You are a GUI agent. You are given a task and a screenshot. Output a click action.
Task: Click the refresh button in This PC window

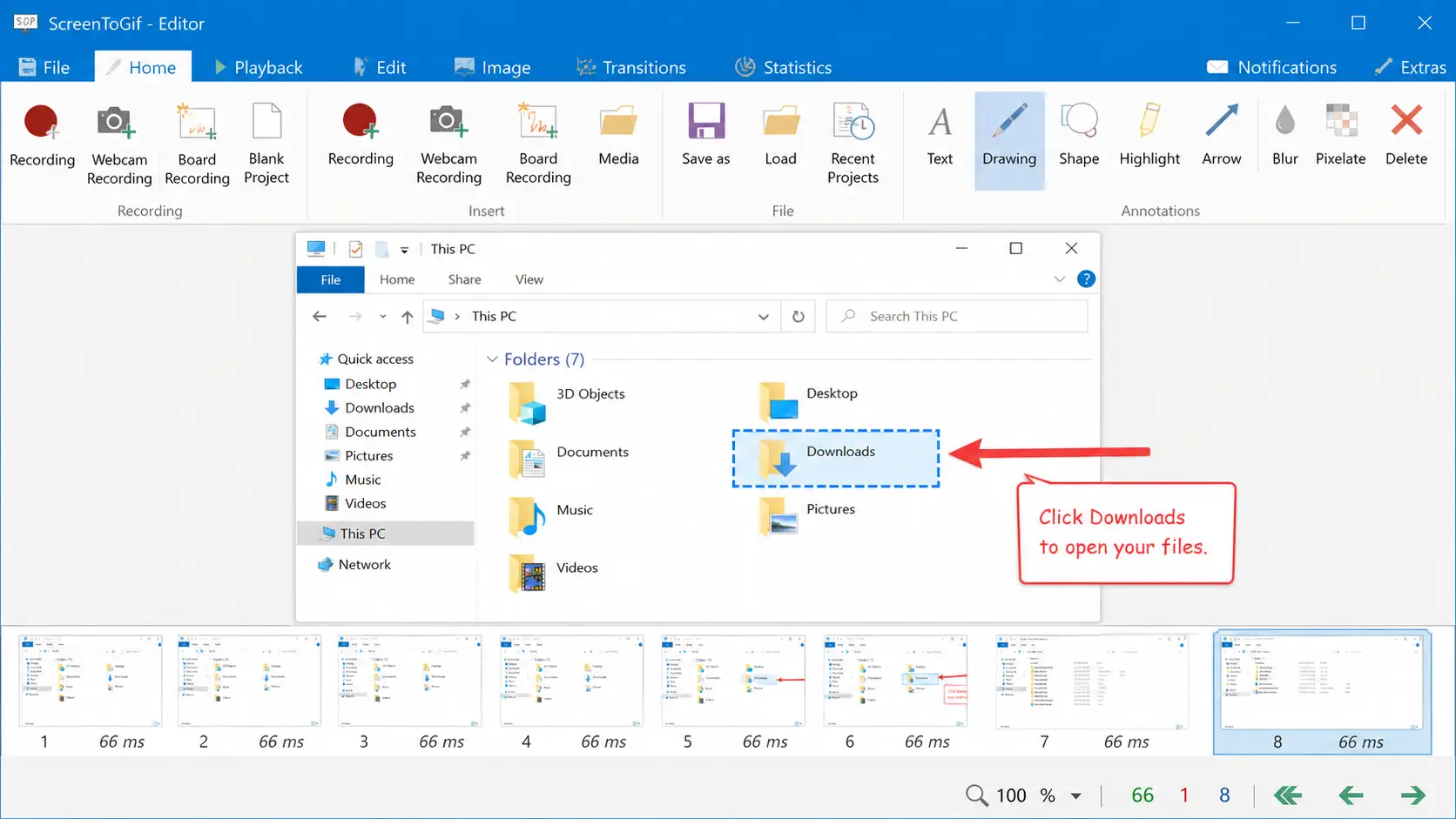click(798, 317)
